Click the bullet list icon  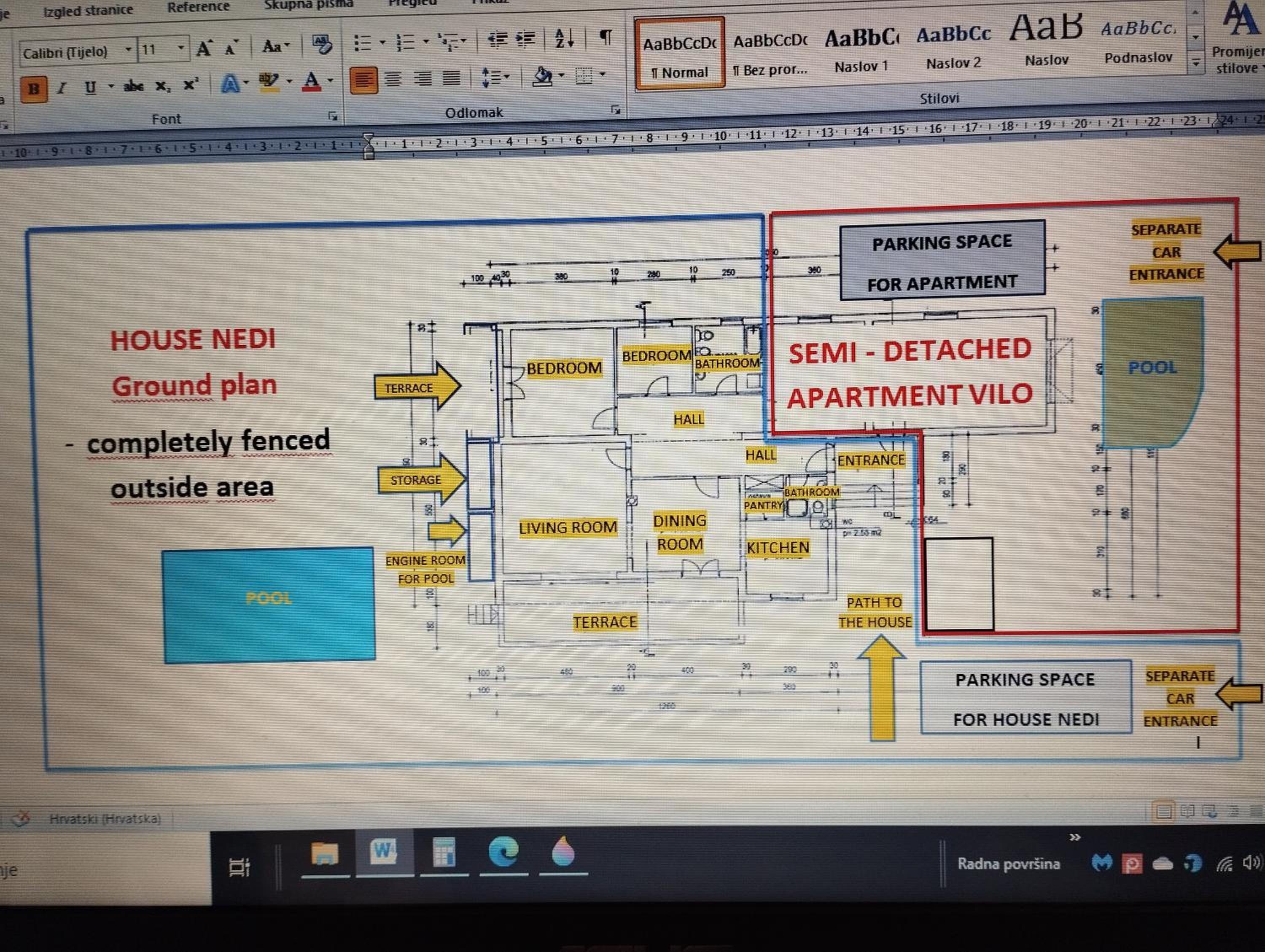coord(363,43)
